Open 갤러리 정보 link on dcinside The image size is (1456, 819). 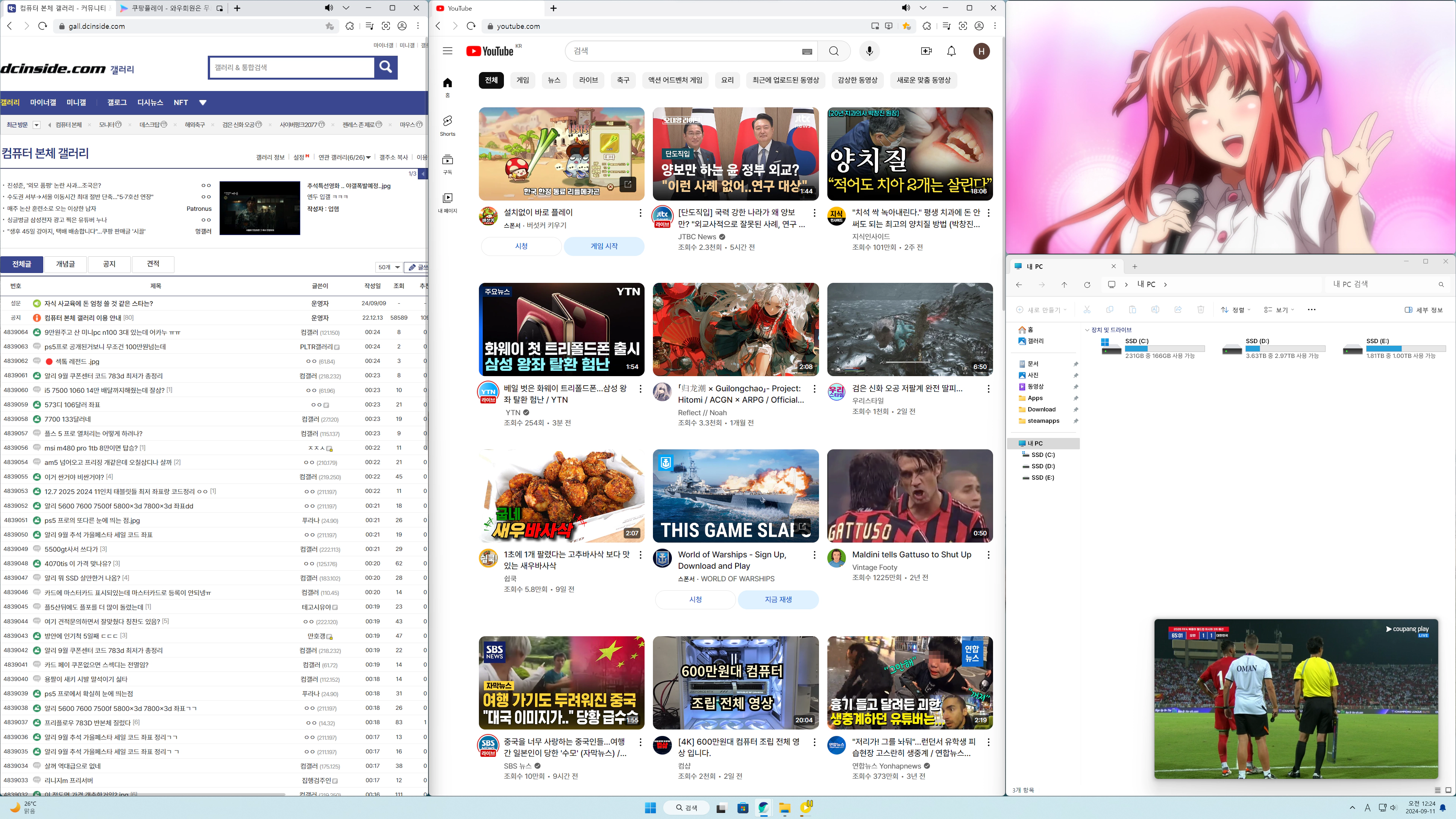(270, 158)
